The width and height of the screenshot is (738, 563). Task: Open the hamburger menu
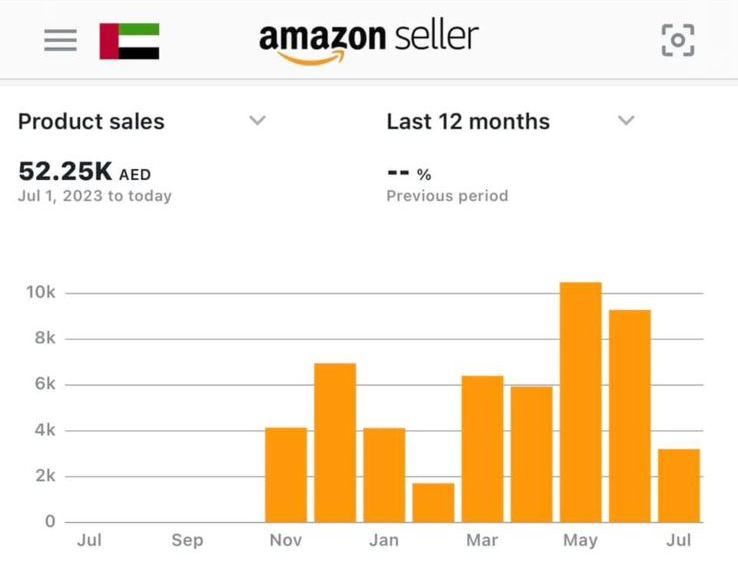(61, 40)
